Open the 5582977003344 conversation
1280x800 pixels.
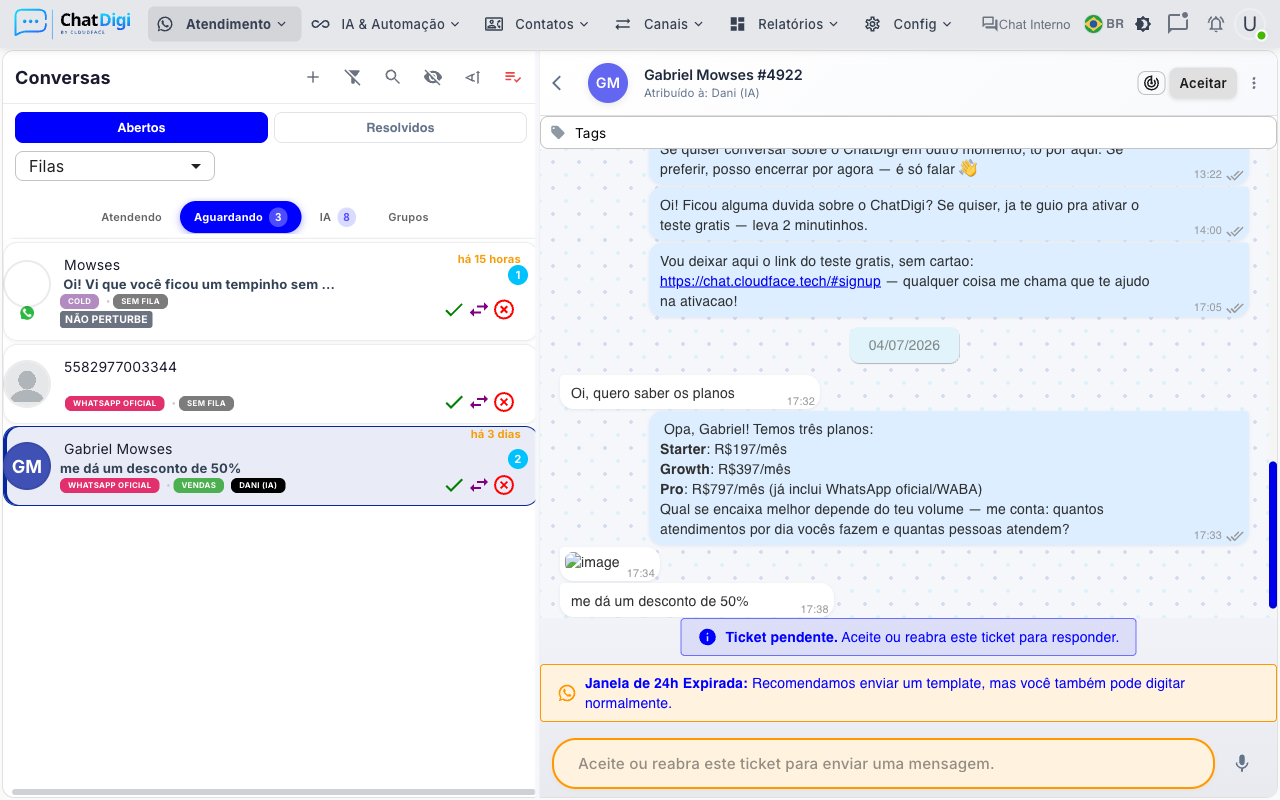(x=270, y=384)
